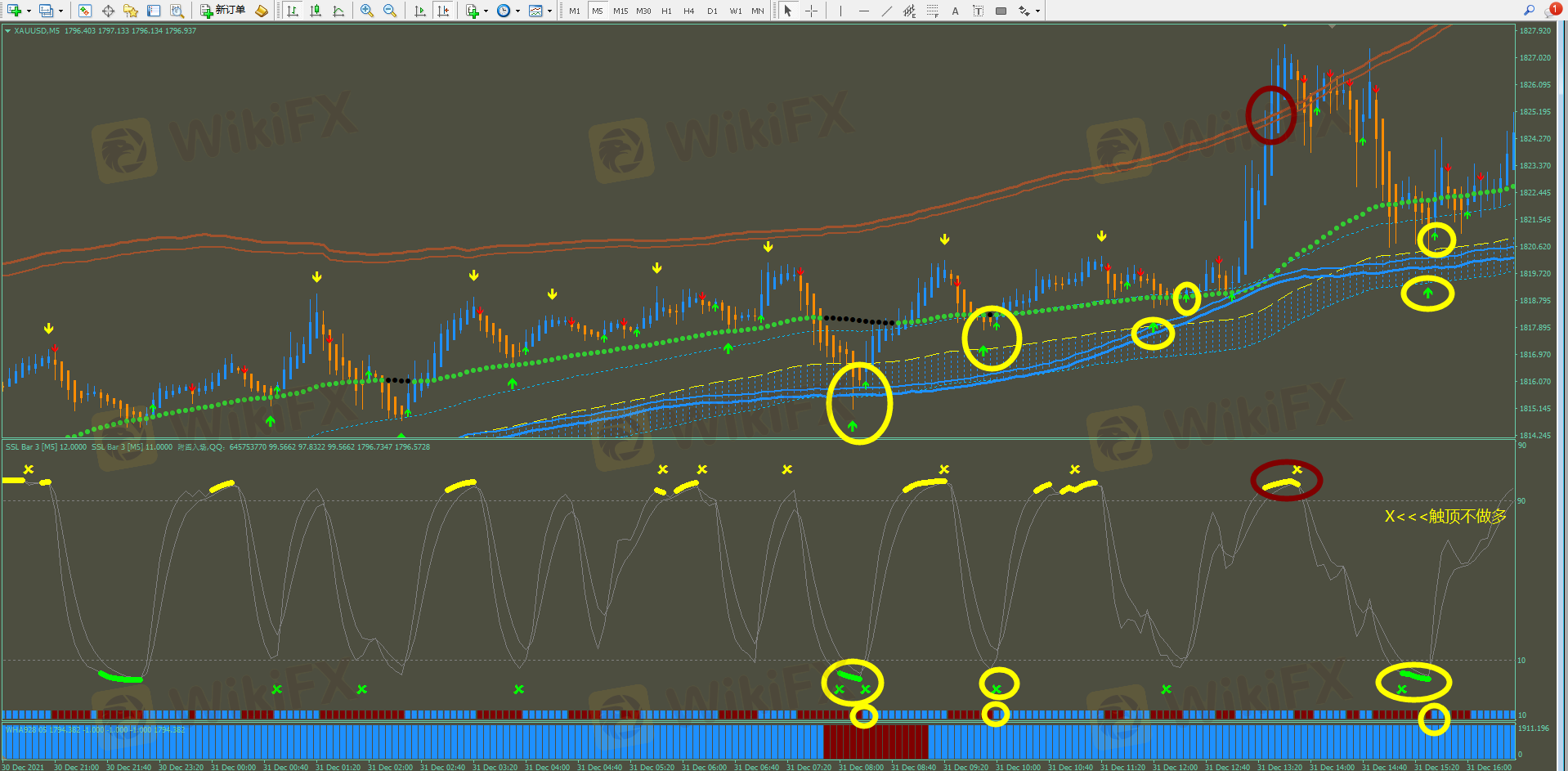This screenshot has width=1568, height=771.
Task: Open the Market Watch panel icon
Action: pyautogui.click(x=85, y=11)
